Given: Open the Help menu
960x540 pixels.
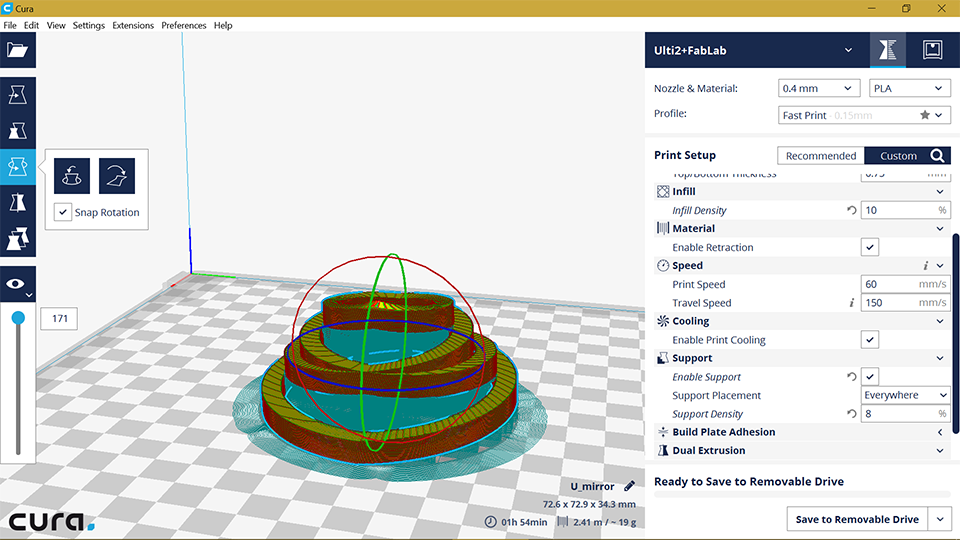Looking at the screenshot, I should tap(223, 25).
